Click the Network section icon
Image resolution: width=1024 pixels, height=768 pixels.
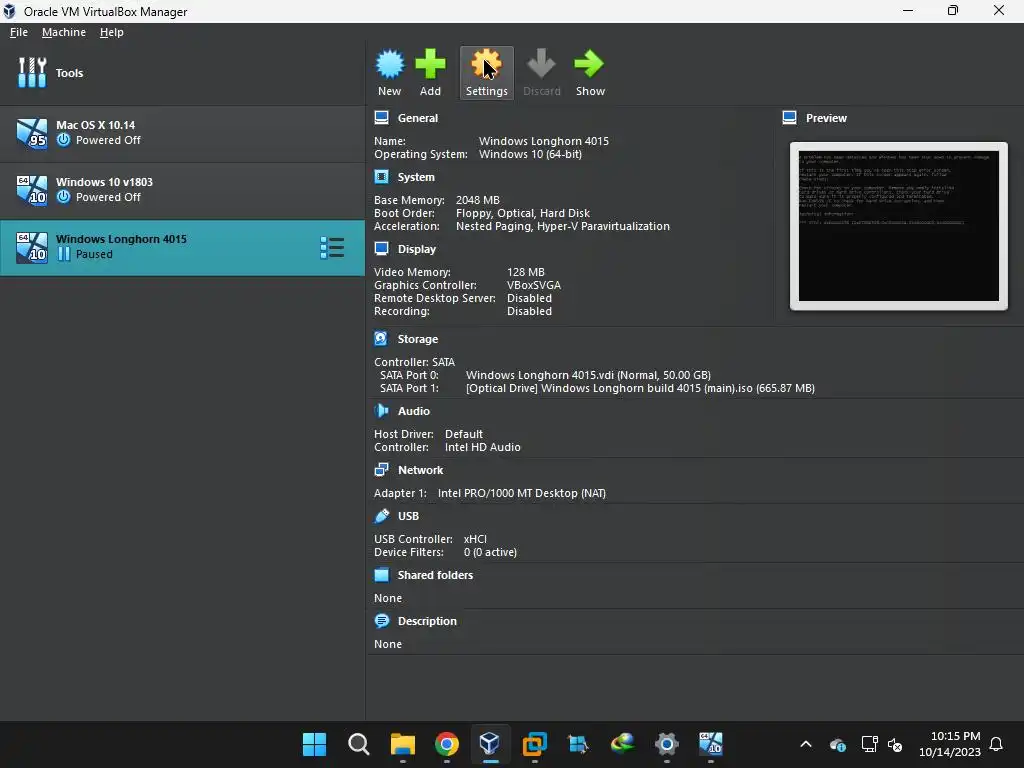381,470
